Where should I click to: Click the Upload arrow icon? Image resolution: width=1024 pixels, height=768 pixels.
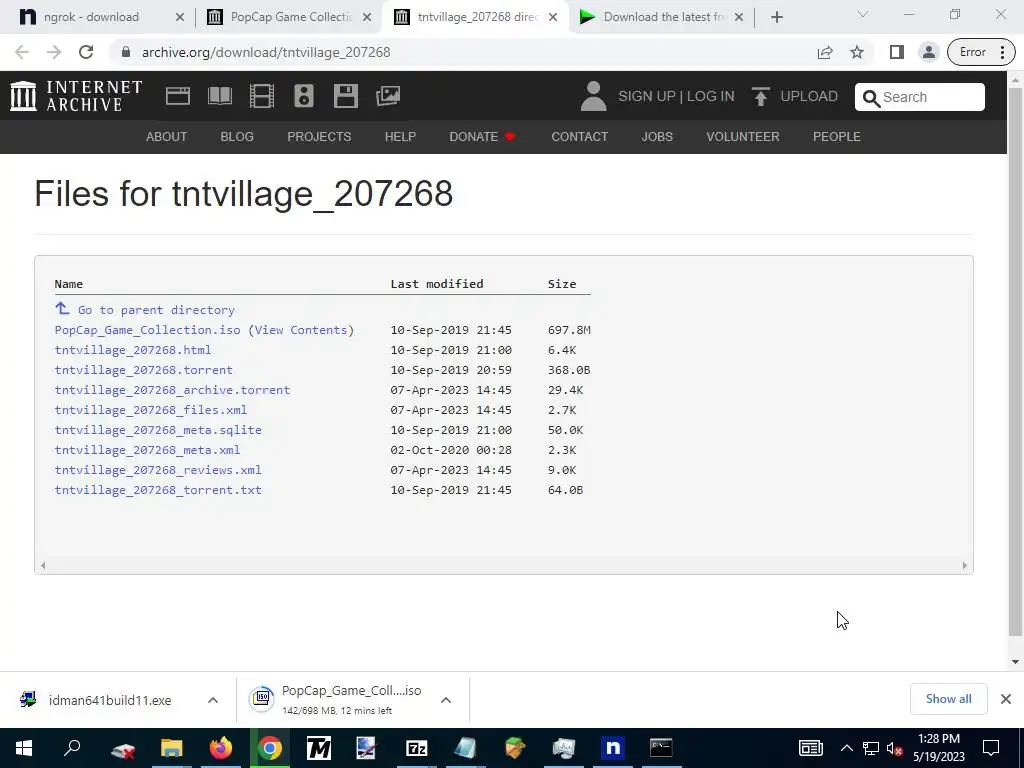coord(760,97)
